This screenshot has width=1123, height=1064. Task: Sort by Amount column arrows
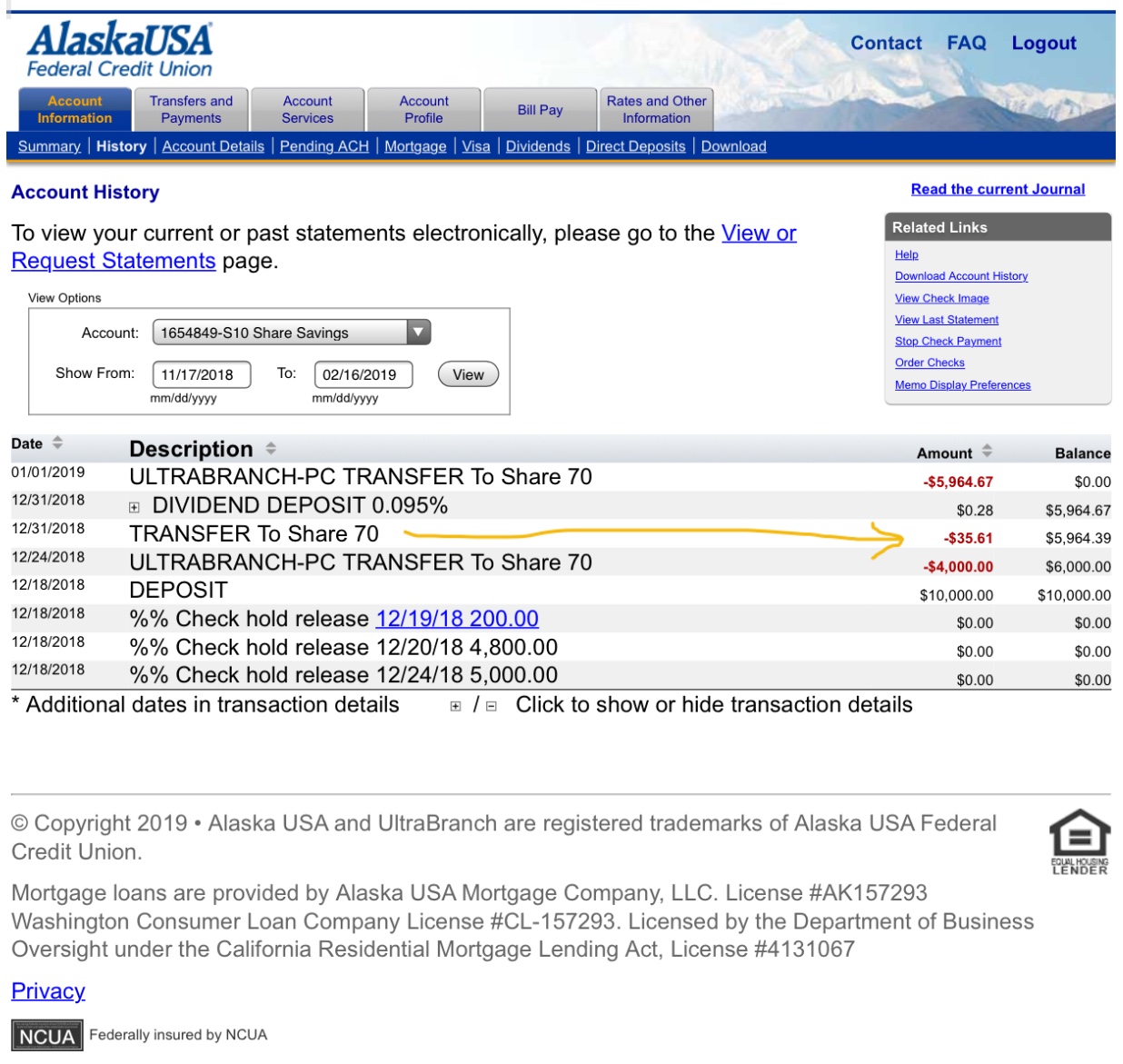(x=987, y=451)
